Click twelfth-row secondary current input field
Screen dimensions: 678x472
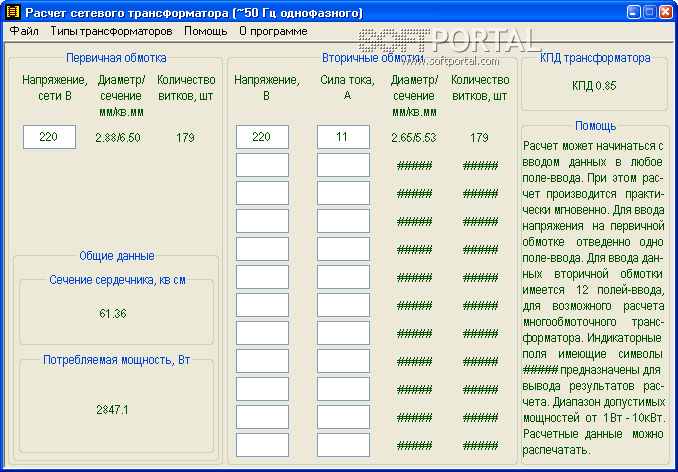pyautogui.click(x=343, y=445)
